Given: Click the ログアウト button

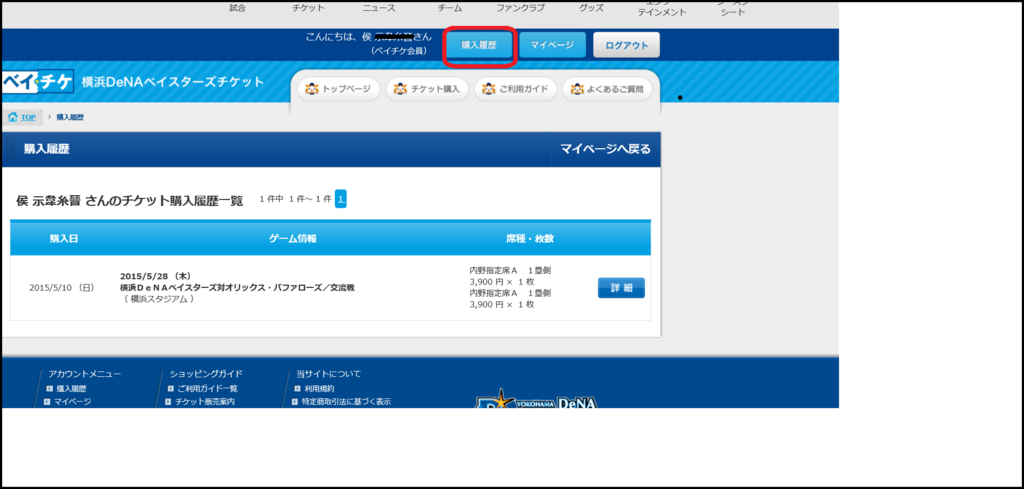Looking at the screenshot, I should click(626, 45).
